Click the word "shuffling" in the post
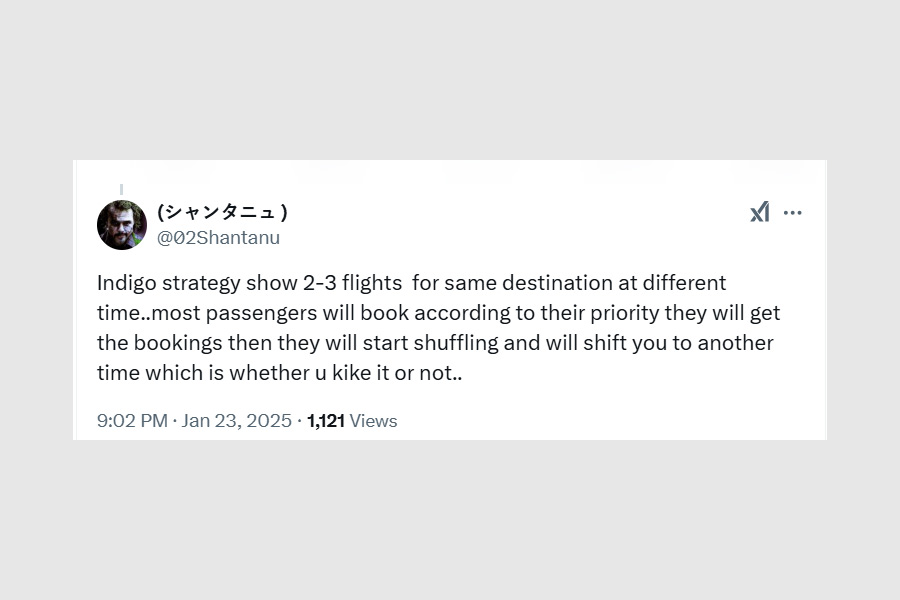The width and height of the screenshot is (900, 600). pos(454,343)
